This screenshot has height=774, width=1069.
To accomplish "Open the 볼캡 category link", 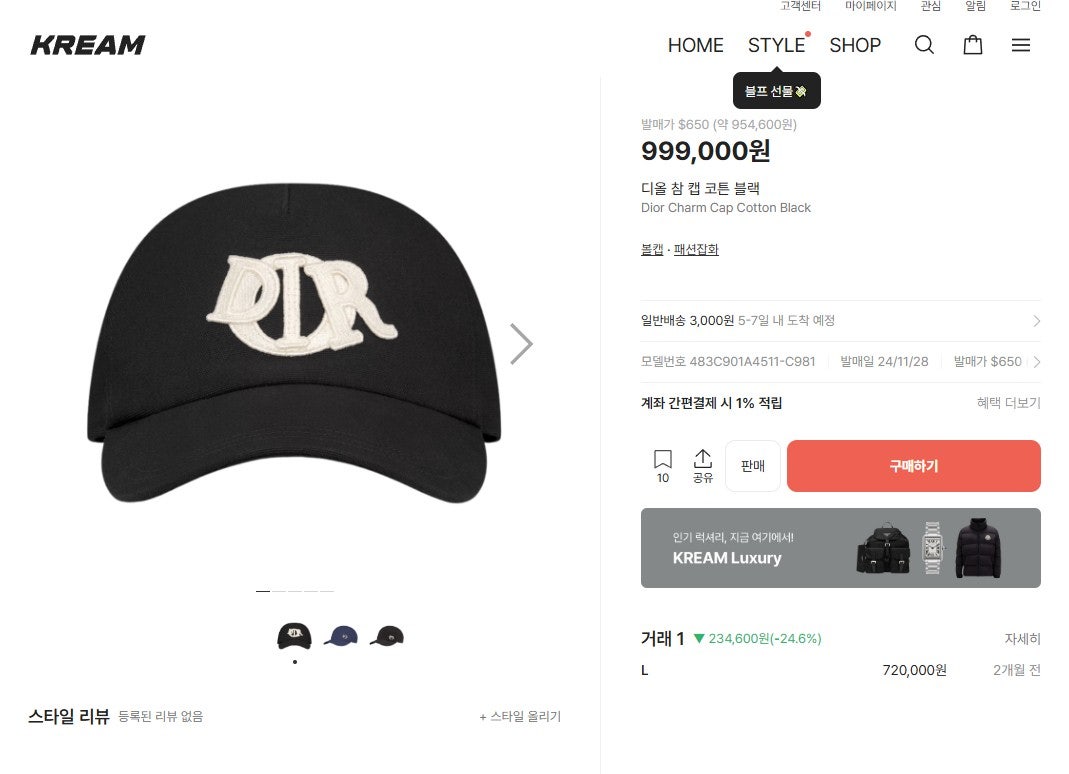I will click(652, 250).
